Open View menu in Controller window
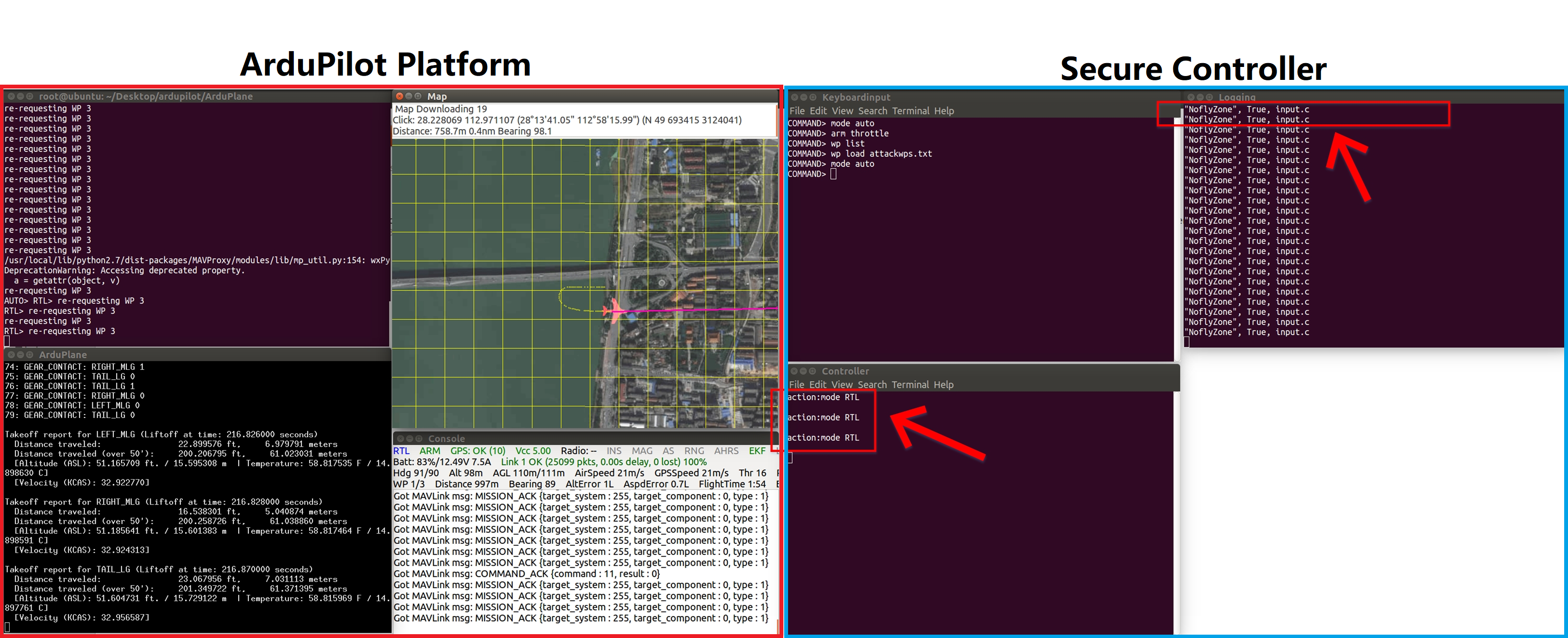This screenshot has width=1568, height=638. [x=842, y=385]
